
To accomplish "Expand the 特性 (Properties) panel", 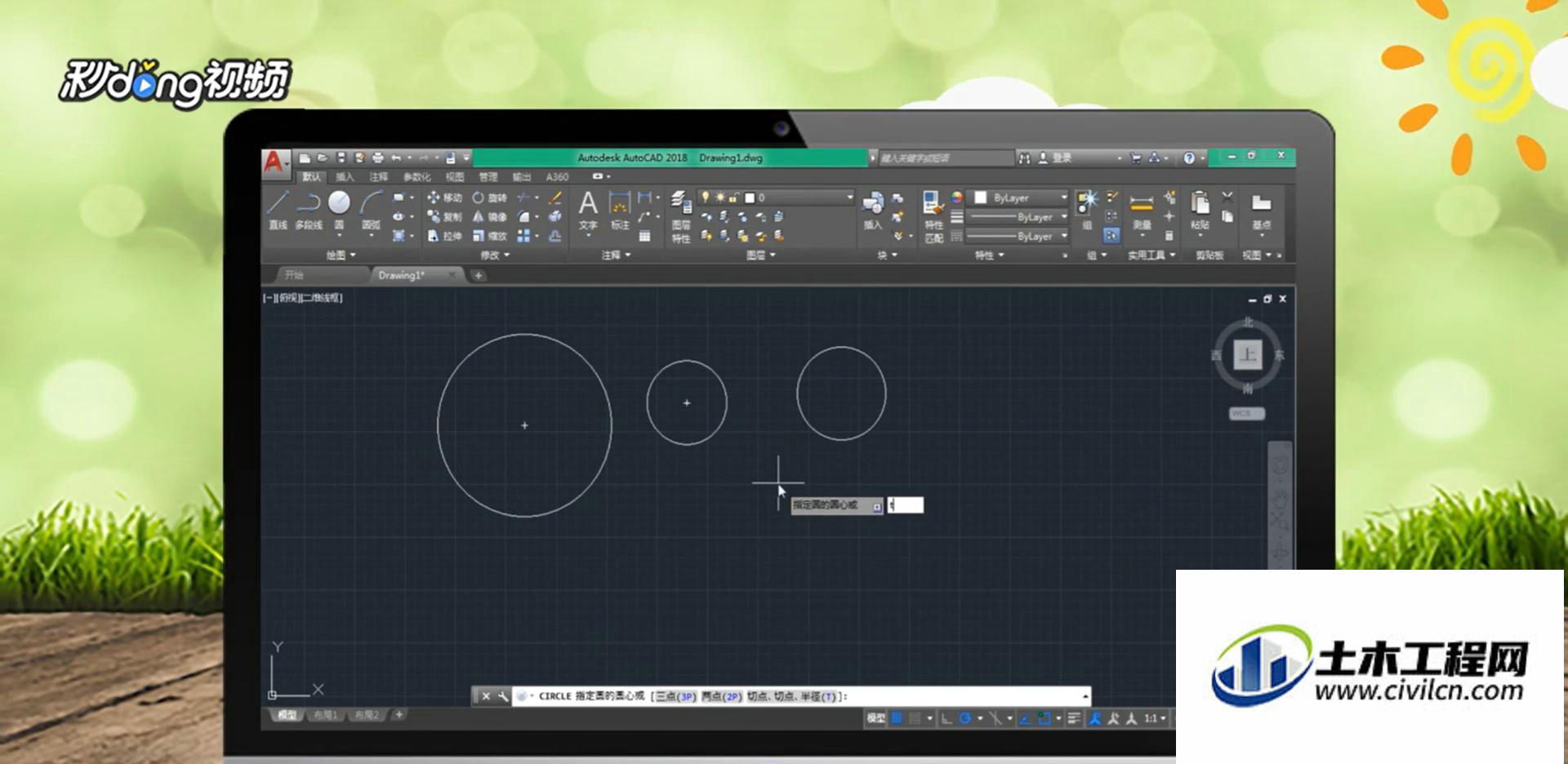I will point(989,255).
